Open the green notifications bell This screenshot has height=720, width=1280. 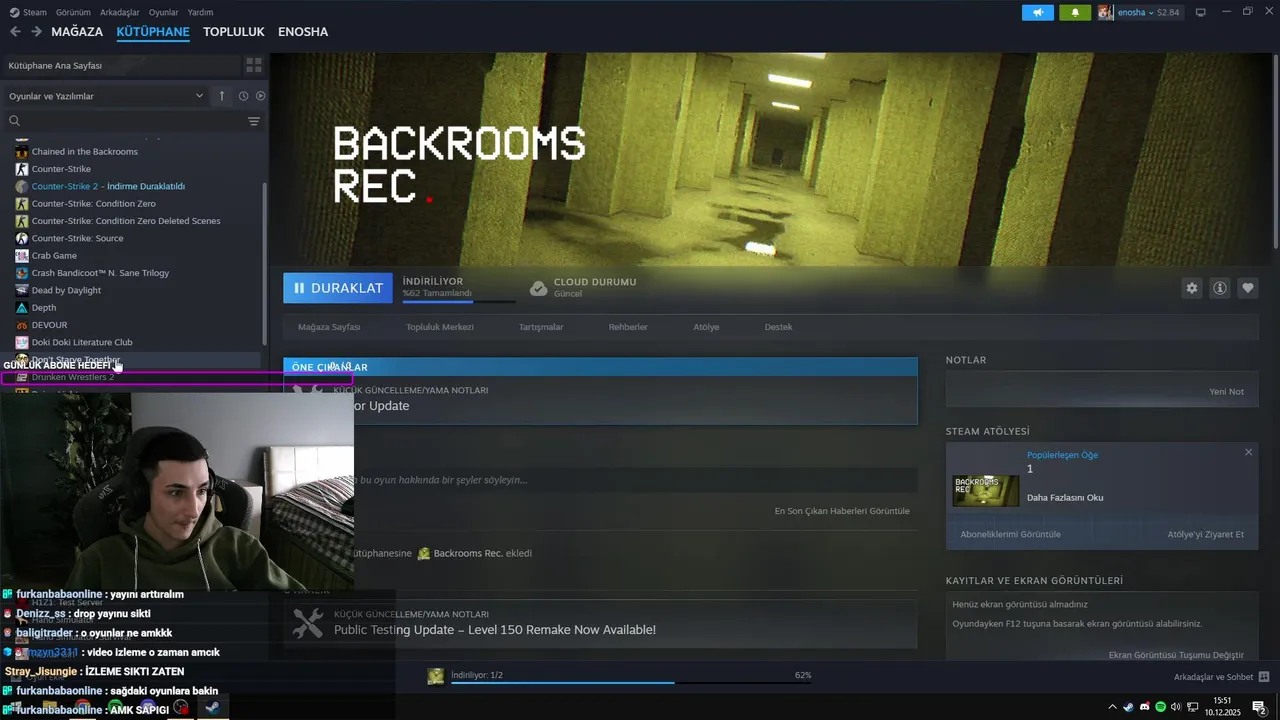tap(1075, 12)
